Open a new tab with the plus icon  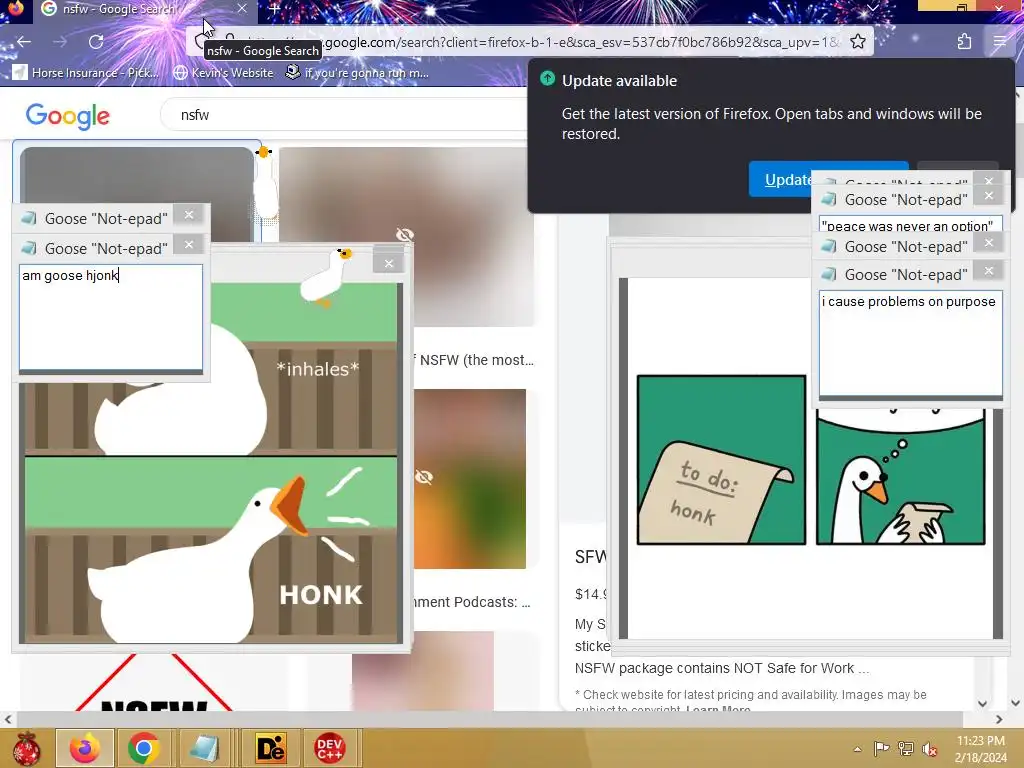pyautogui.click(x=274, y=9)
